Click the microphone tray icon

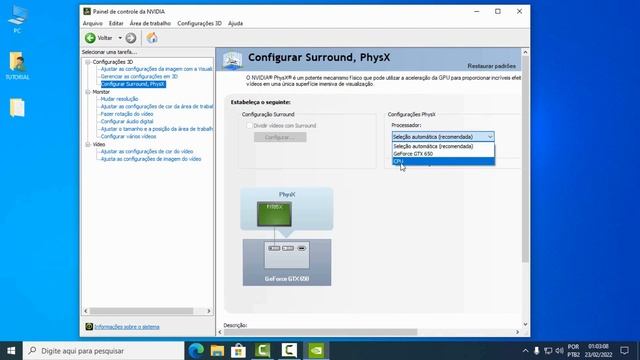(537, 351)
